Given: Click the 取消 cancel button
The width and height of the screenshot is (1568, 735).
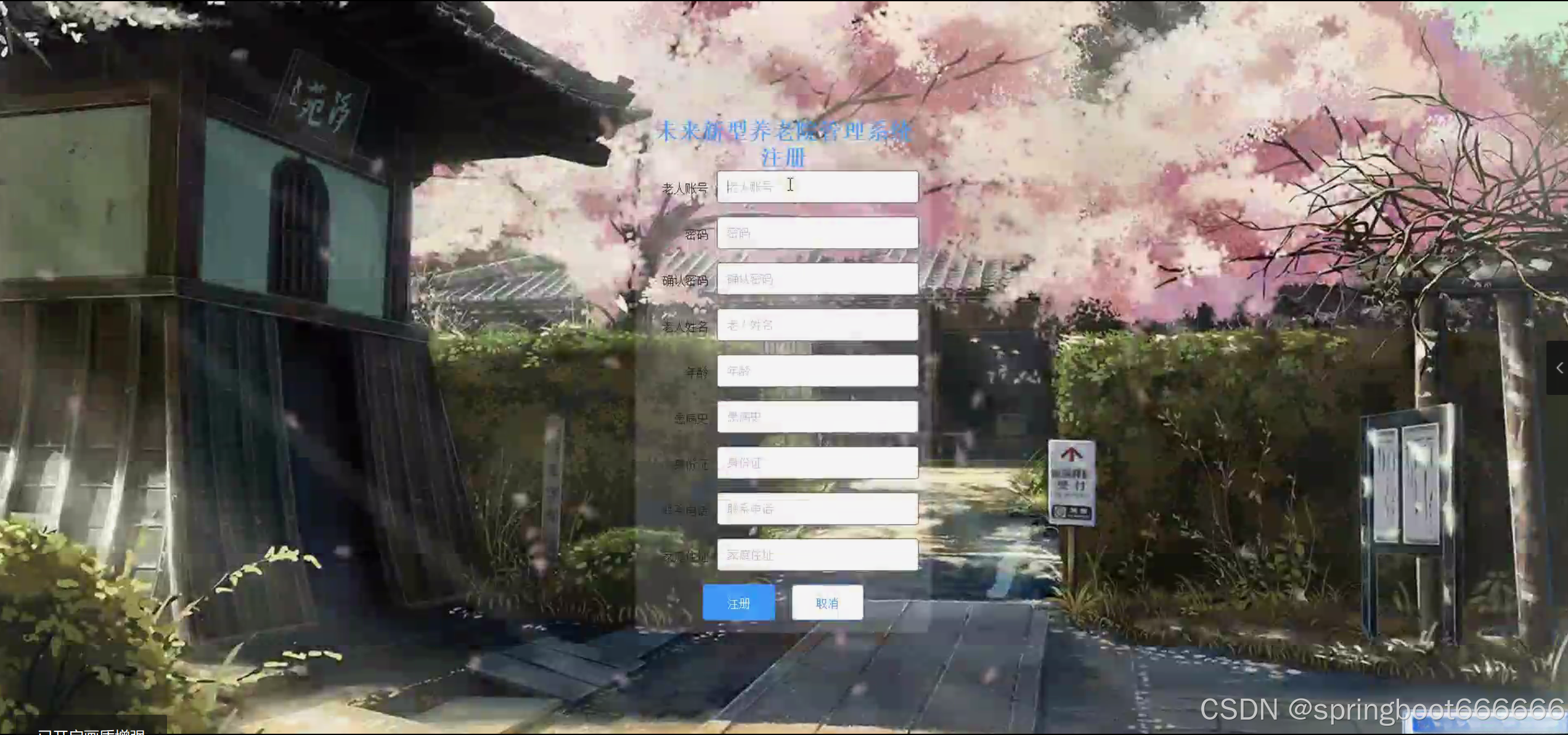Looking at the screenshot, I should pyautogui.click(x=827, y=603).
